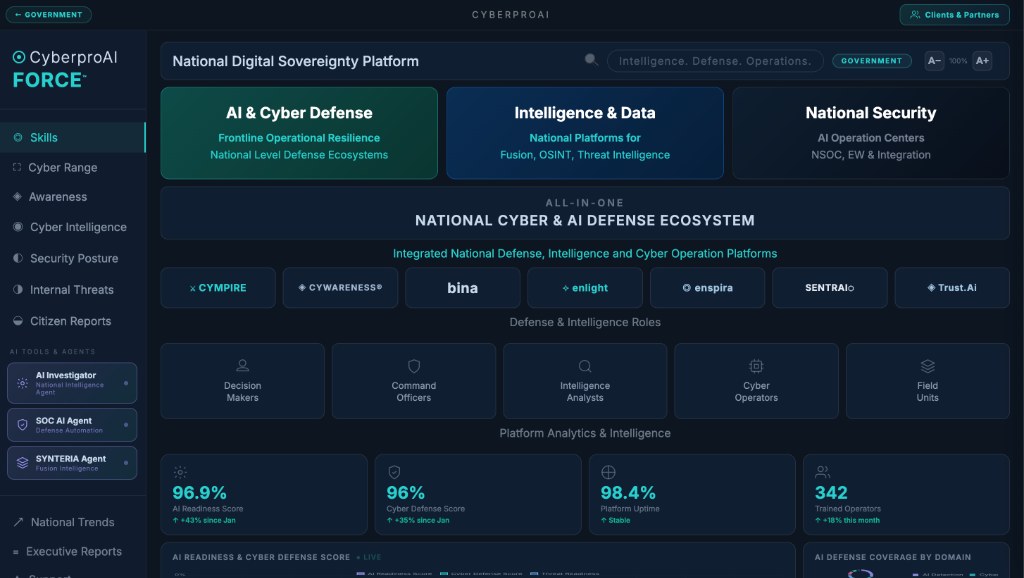
Task: Click the Executive Reports list icon
Action: [x=16, y=552]
